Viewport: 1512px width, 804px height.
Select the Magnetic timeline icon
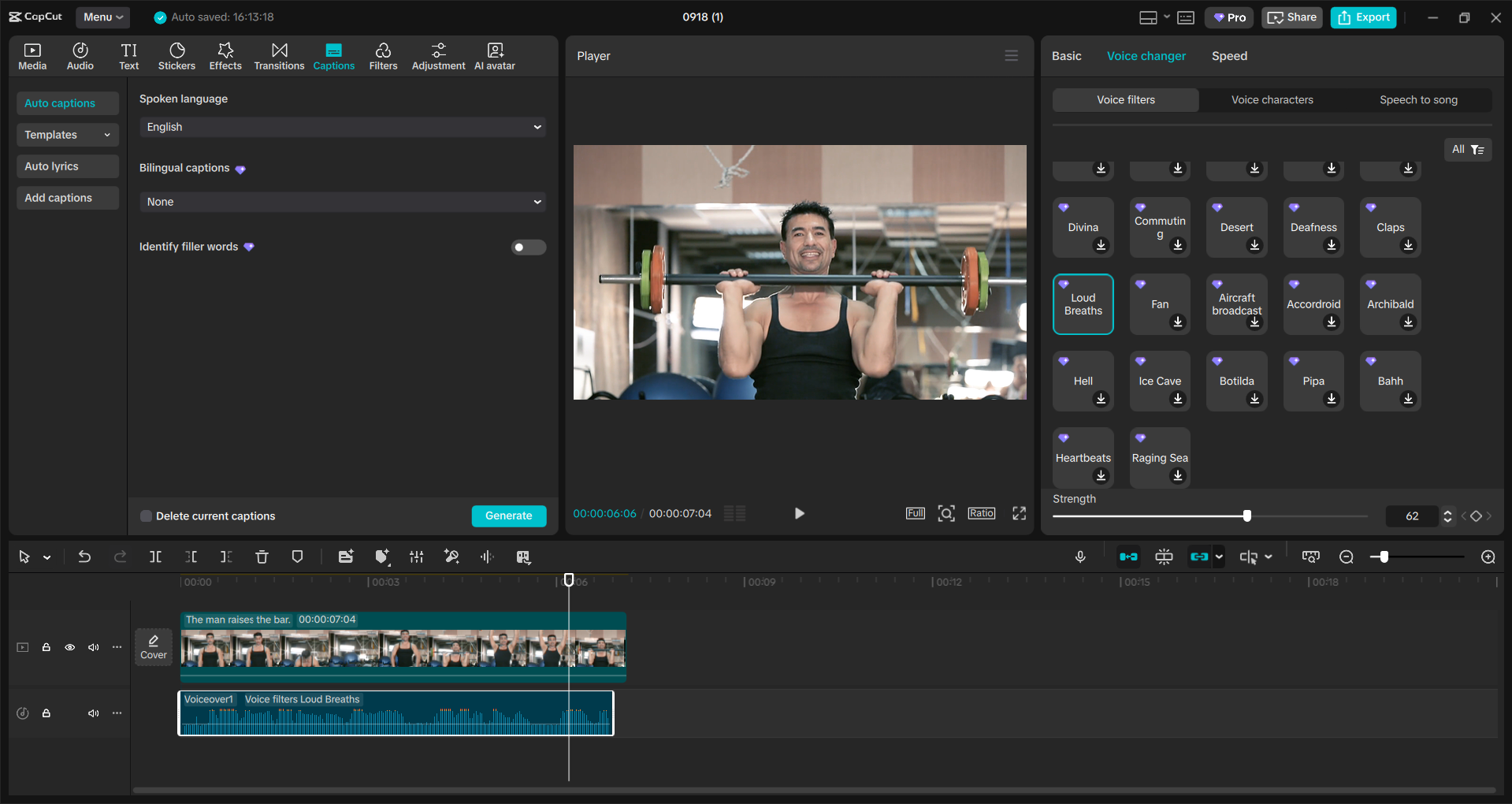click(1128, 556)
